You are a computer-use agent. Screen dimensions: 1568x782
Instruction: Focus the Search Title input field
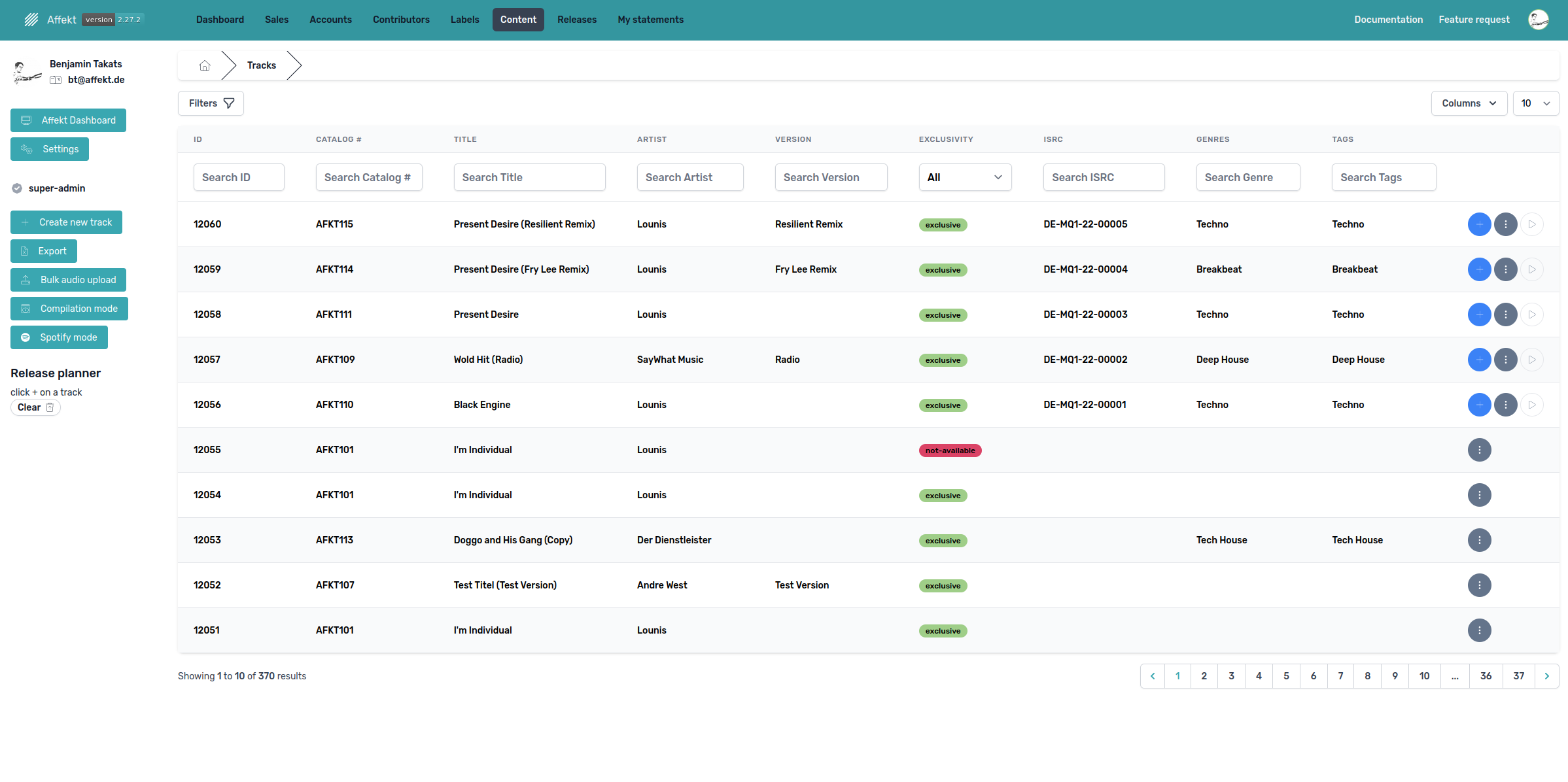[529, 177]
